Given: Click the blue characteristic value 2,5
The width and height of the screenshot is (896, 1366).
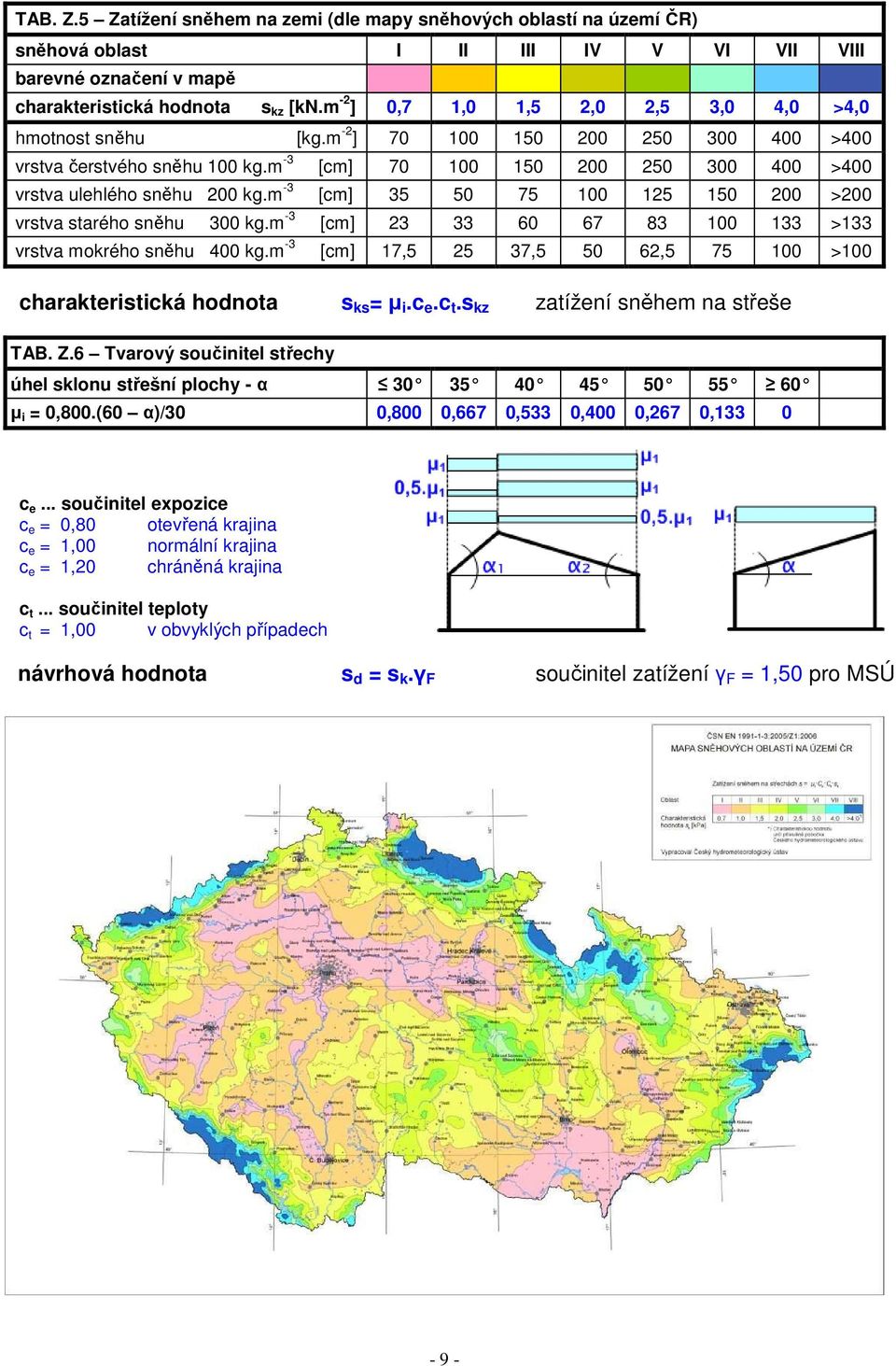Looking at the screenshot, I should click(657, 107).
